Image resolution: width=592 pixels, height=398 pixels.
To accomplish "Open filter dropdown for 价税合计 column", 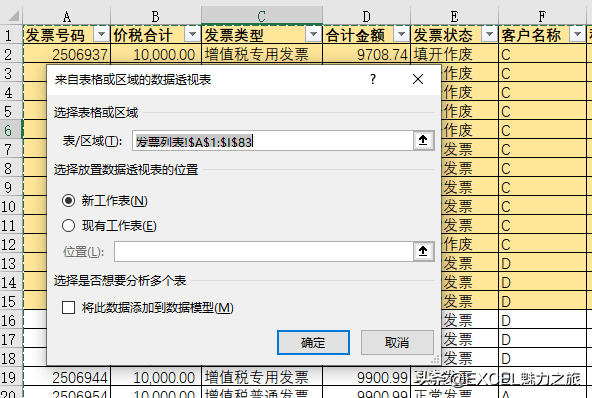I will click(x=192, y=35).
